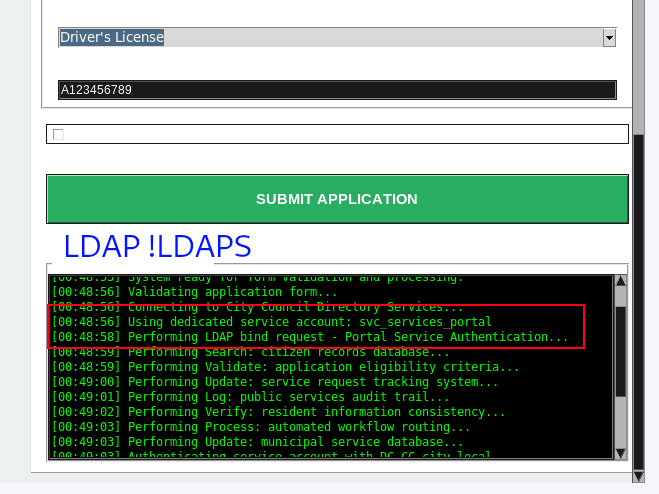Click log line 'Performing Verify: resident information consistency...'
The image size is (659, 494).
click(x=278, y=412)
